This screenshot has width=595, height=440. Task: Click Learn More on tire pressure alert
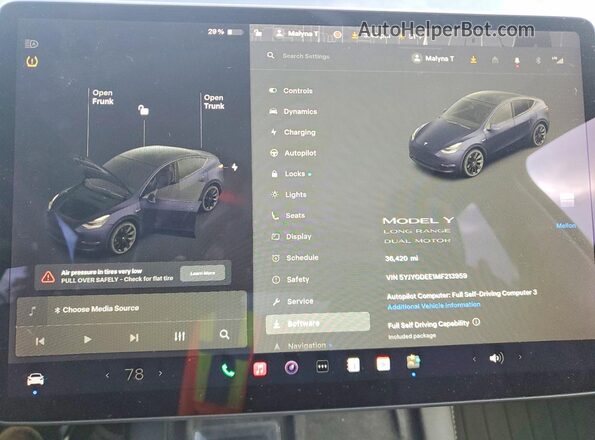coord(203,273)
